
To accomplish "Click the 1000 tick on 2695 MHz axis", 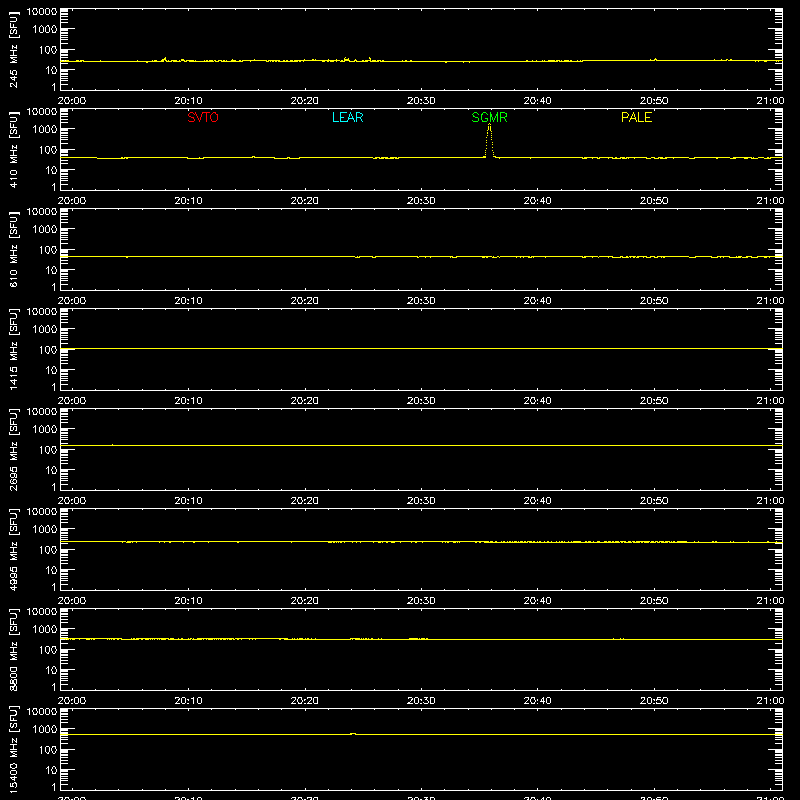I will click(45, 430).
